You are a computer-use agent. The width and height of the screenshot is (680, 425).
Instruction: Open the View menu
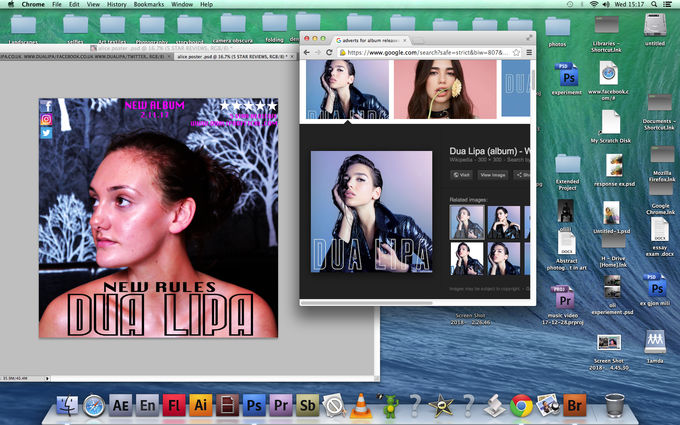[93, 4]
